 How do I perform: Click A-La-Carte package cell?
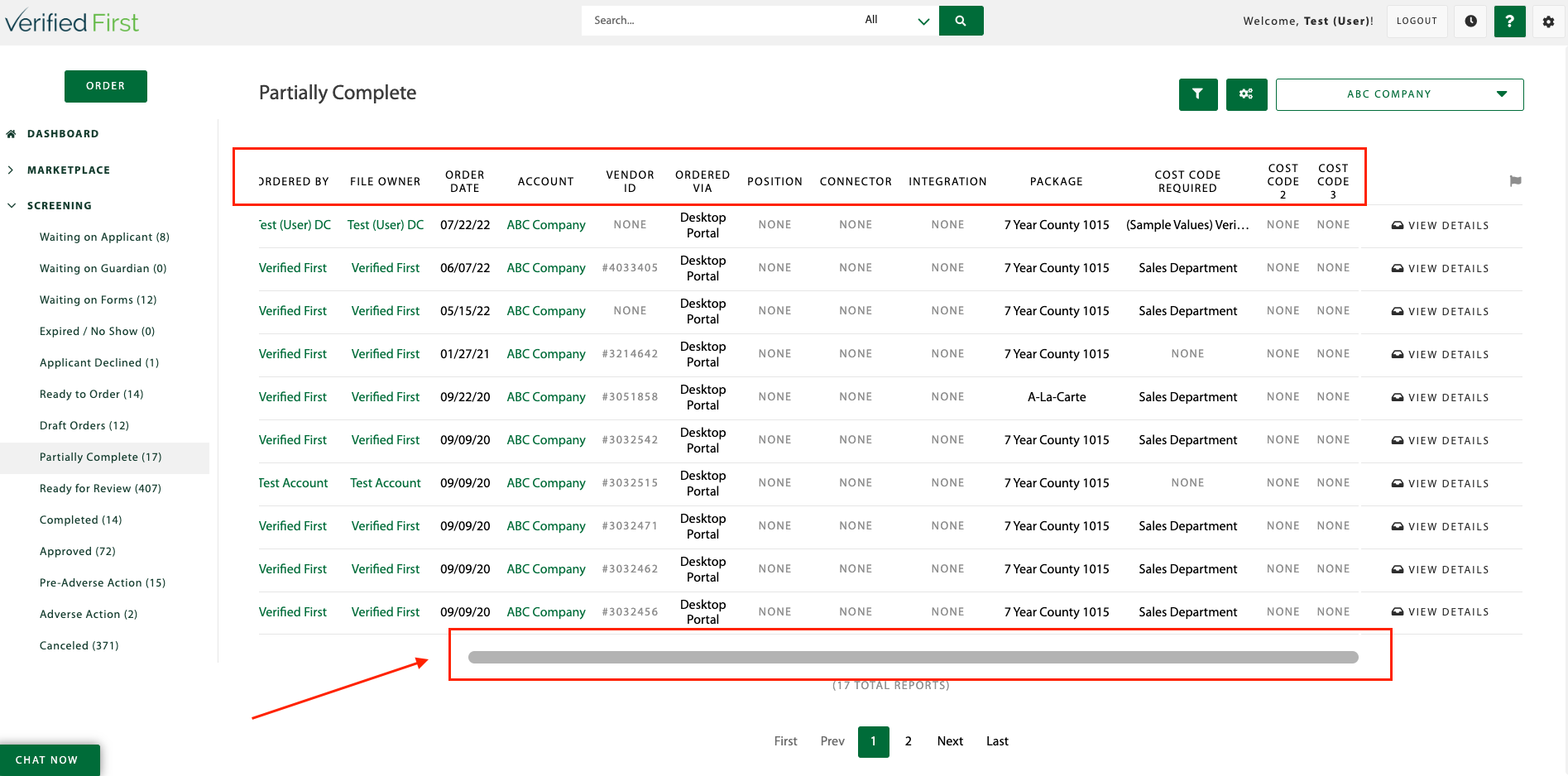coord(1057,397)
